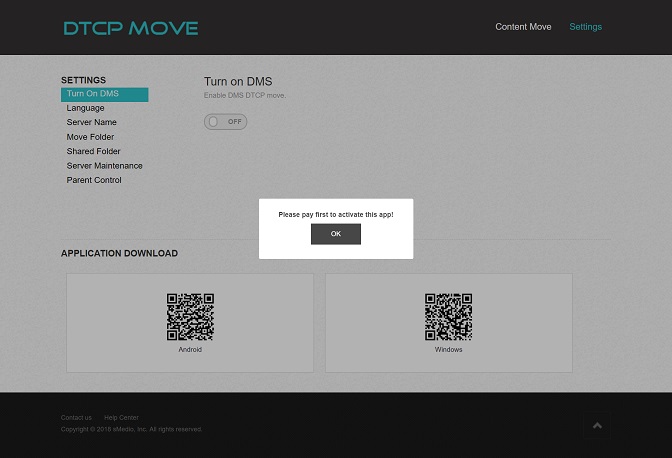Viewport: 672px width, 458px height.
Task: Click the Android label under QR code
Action: [190, 350]
